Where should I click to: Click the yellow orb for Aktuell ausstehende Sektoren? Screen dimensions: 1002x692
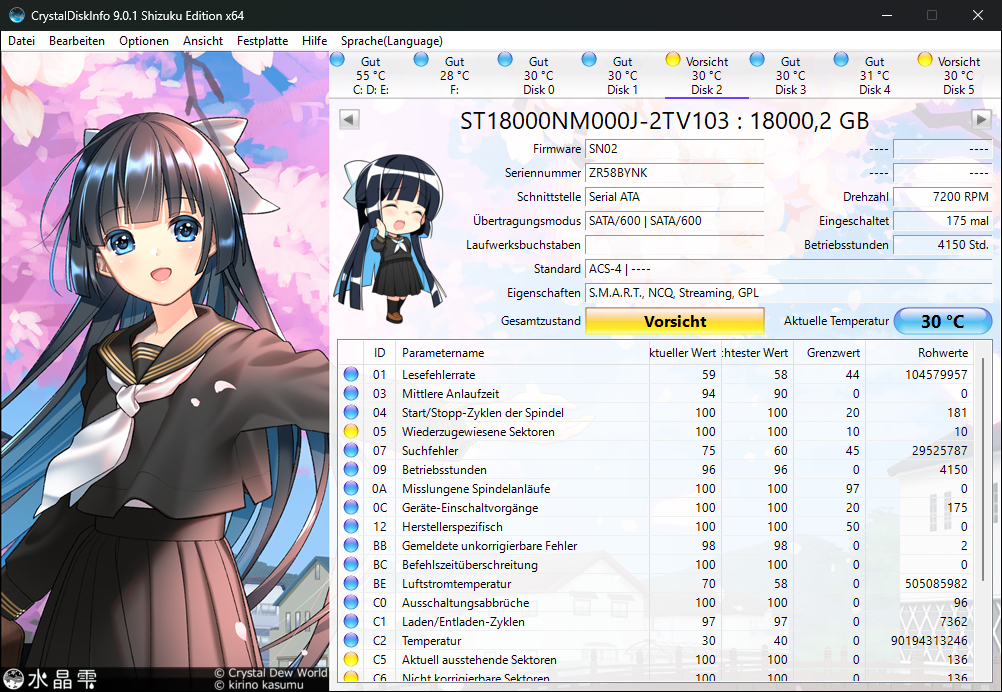(351, 659)
